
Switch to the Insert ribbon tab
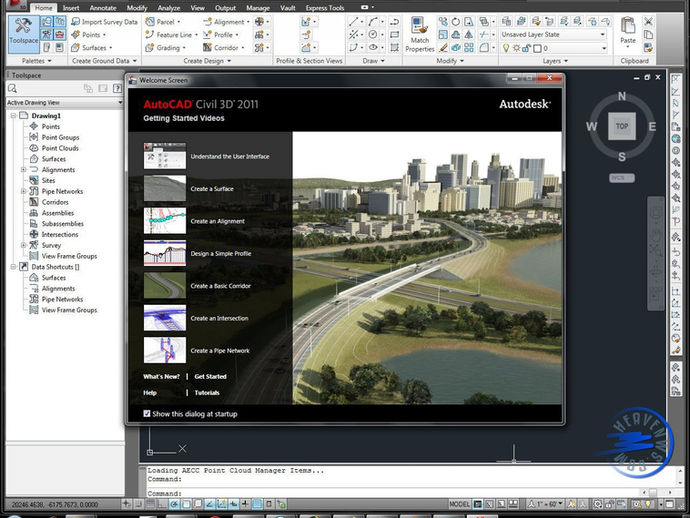pyautogui.click(x=71, y=8)
